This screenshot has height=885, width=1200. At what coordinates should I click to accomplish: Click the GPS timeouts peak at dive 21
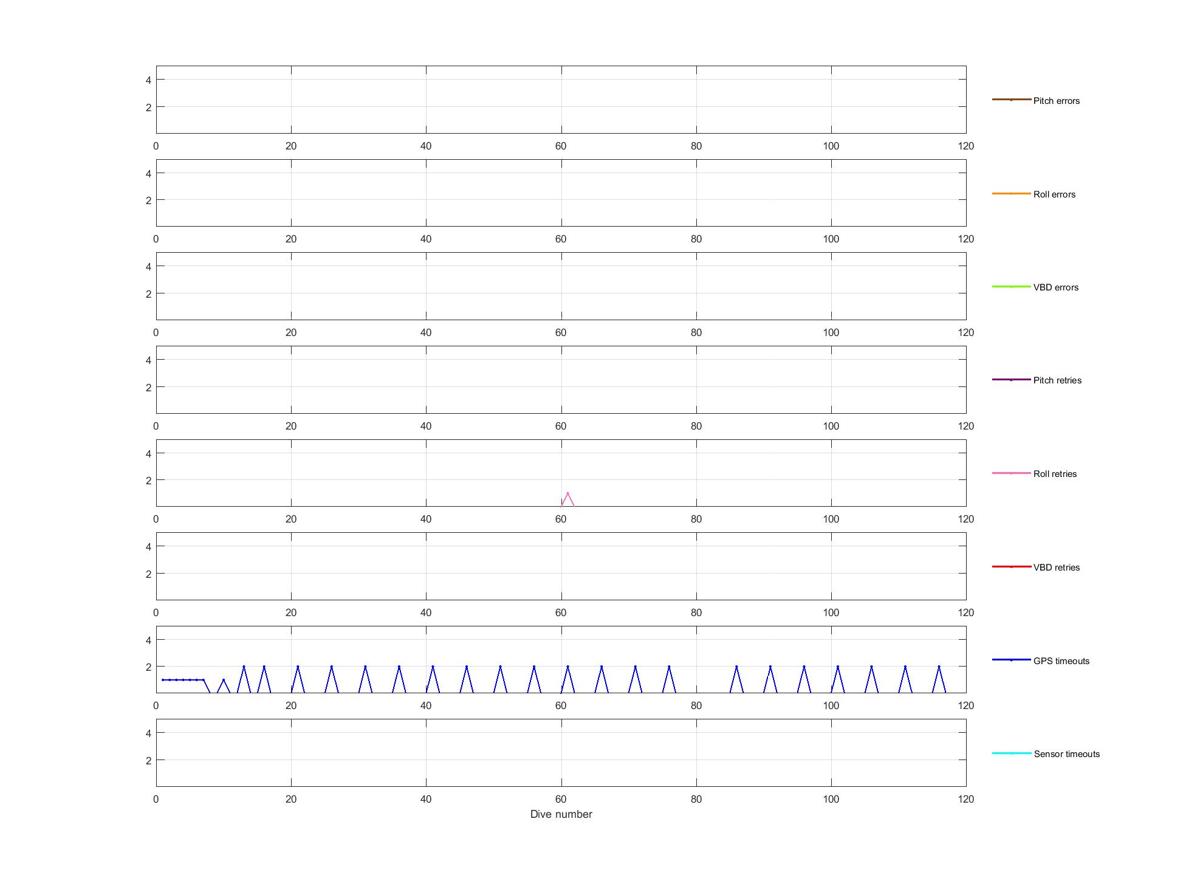tap(297, 667)
